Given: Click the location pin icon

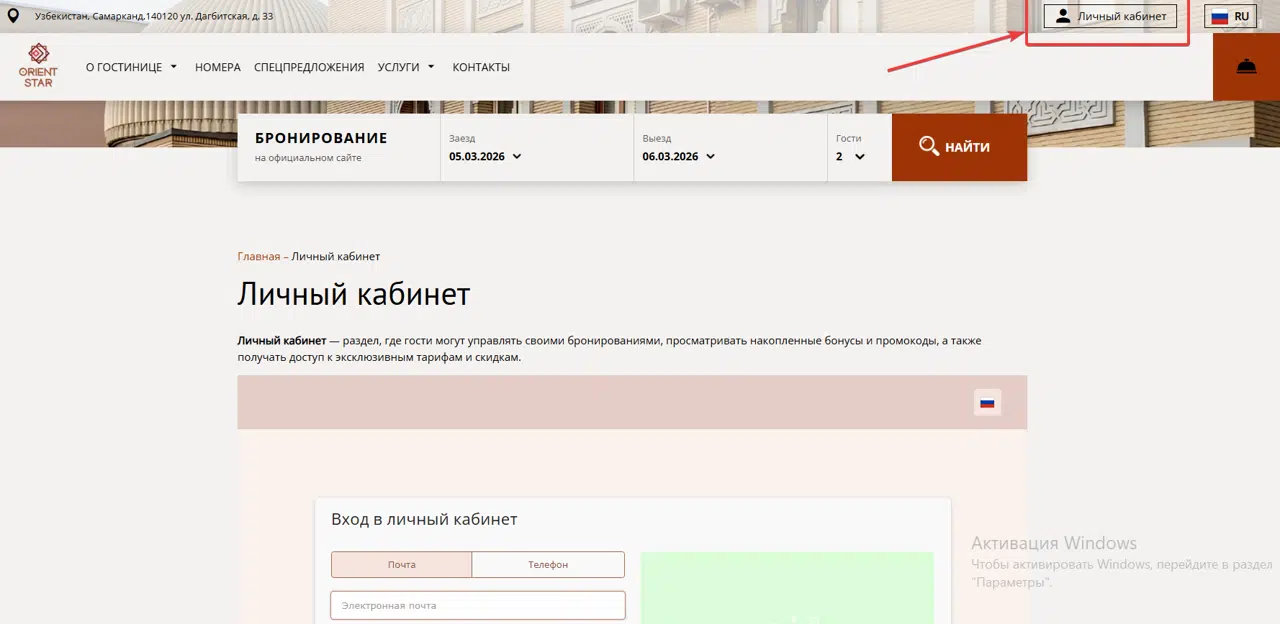Looking at the screenshot, I should 13,16.
